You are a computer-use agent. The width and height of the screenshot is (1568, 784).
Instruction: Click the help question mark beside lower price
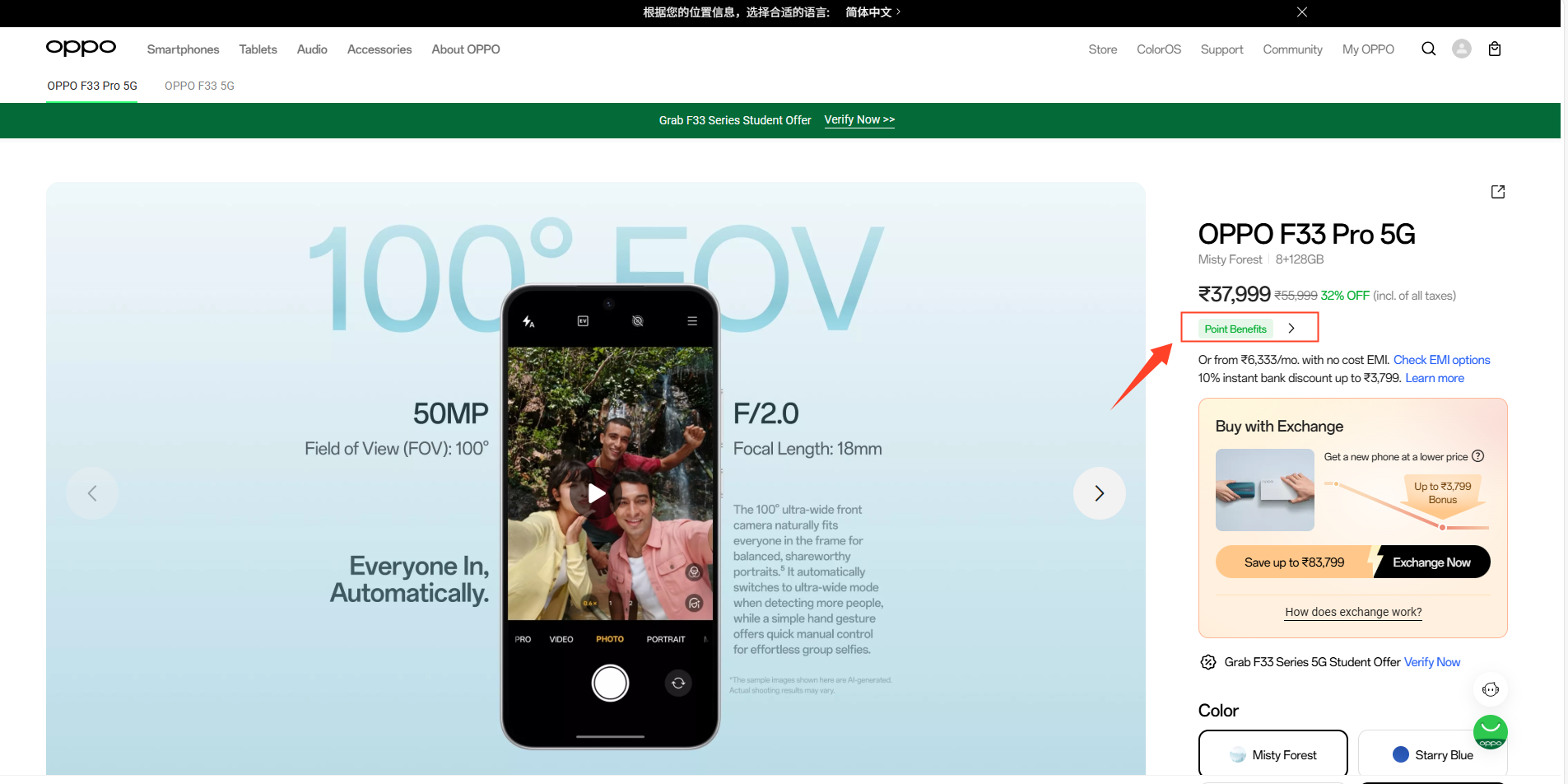tap(1478, 456)
